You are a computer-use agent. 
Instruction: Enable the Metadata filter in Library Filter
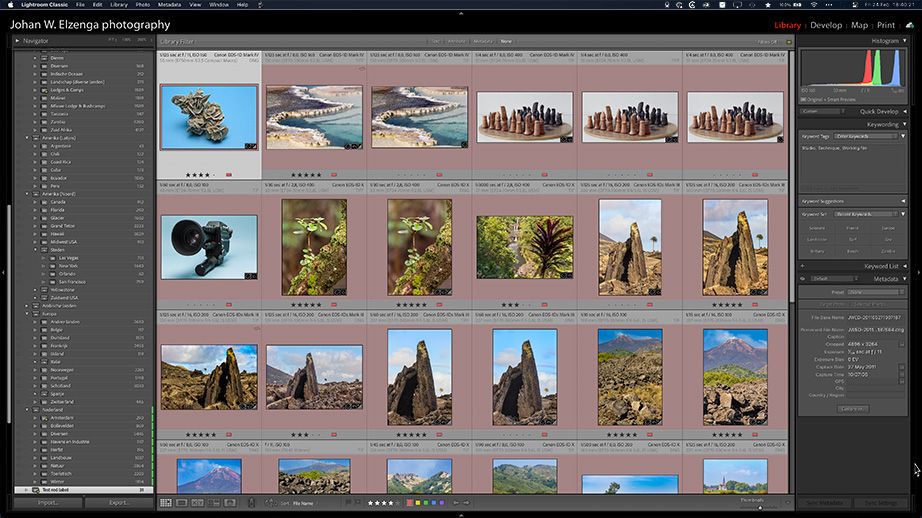[x=483, y=41]
